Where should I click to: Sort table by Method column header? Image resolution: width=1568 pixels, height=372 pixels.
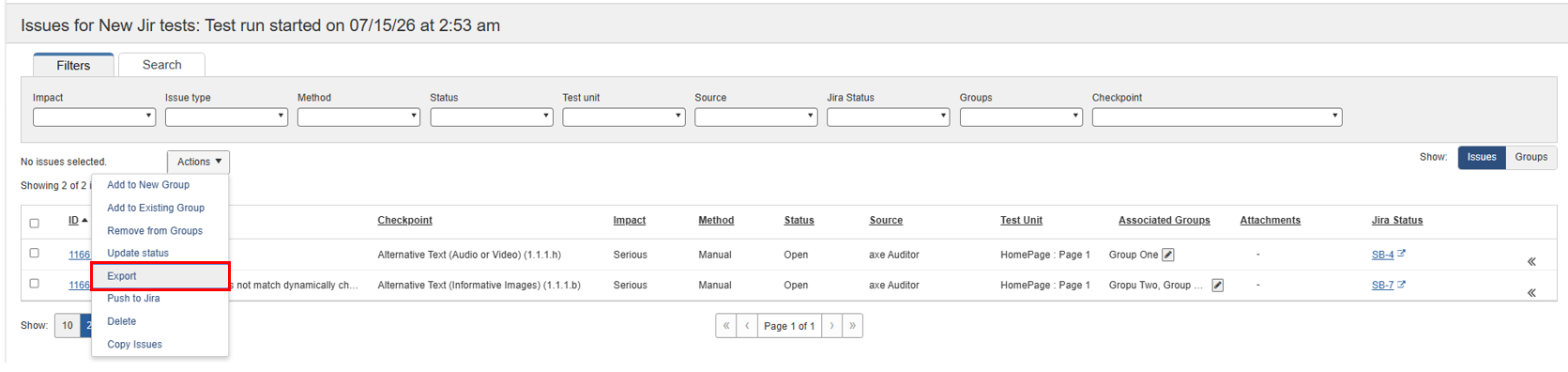716,220
